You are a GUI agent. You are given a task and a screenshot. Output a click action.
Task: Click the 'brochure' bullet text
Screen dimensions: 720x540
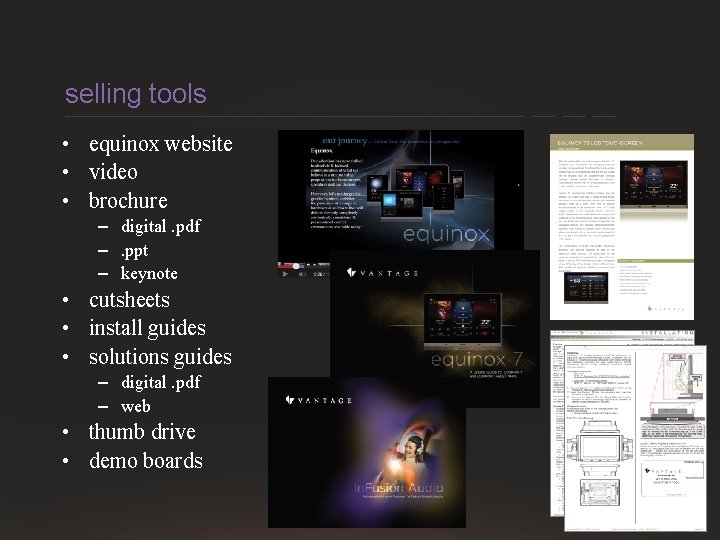pyautogui.click(x=128, y=201)
